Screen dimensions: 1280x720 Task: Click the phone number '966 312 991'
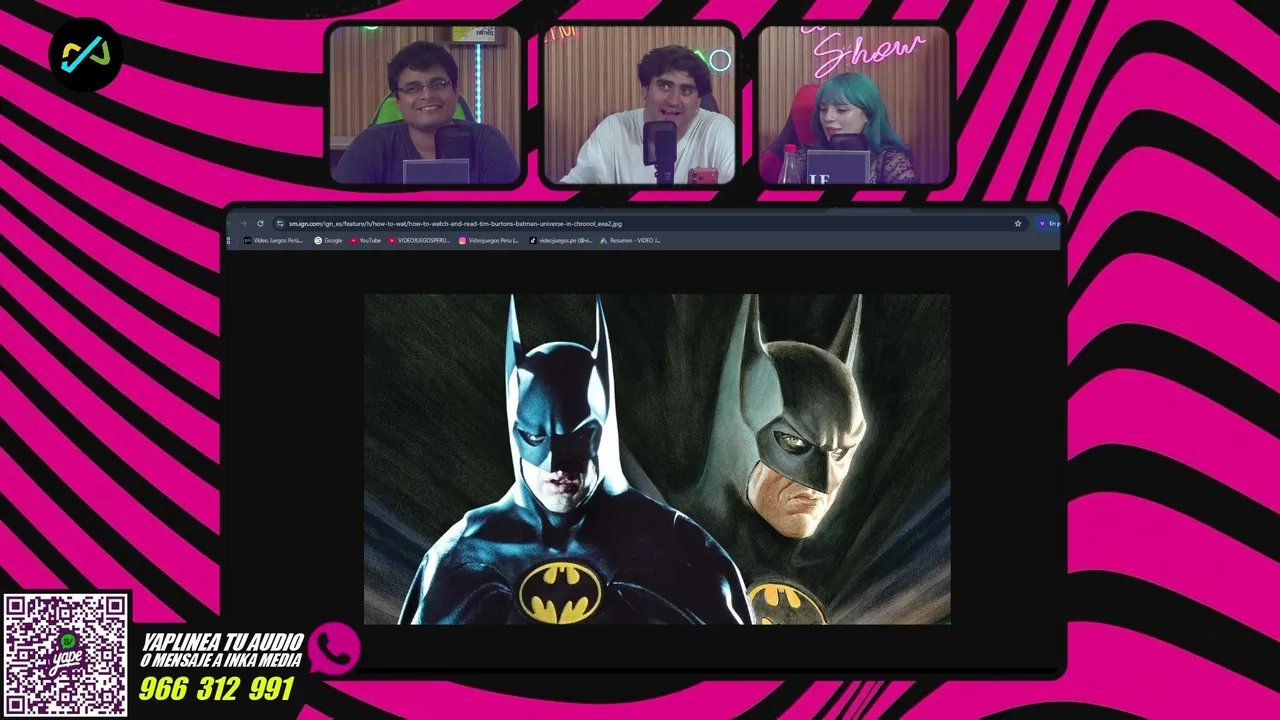(x=216, y=689)
